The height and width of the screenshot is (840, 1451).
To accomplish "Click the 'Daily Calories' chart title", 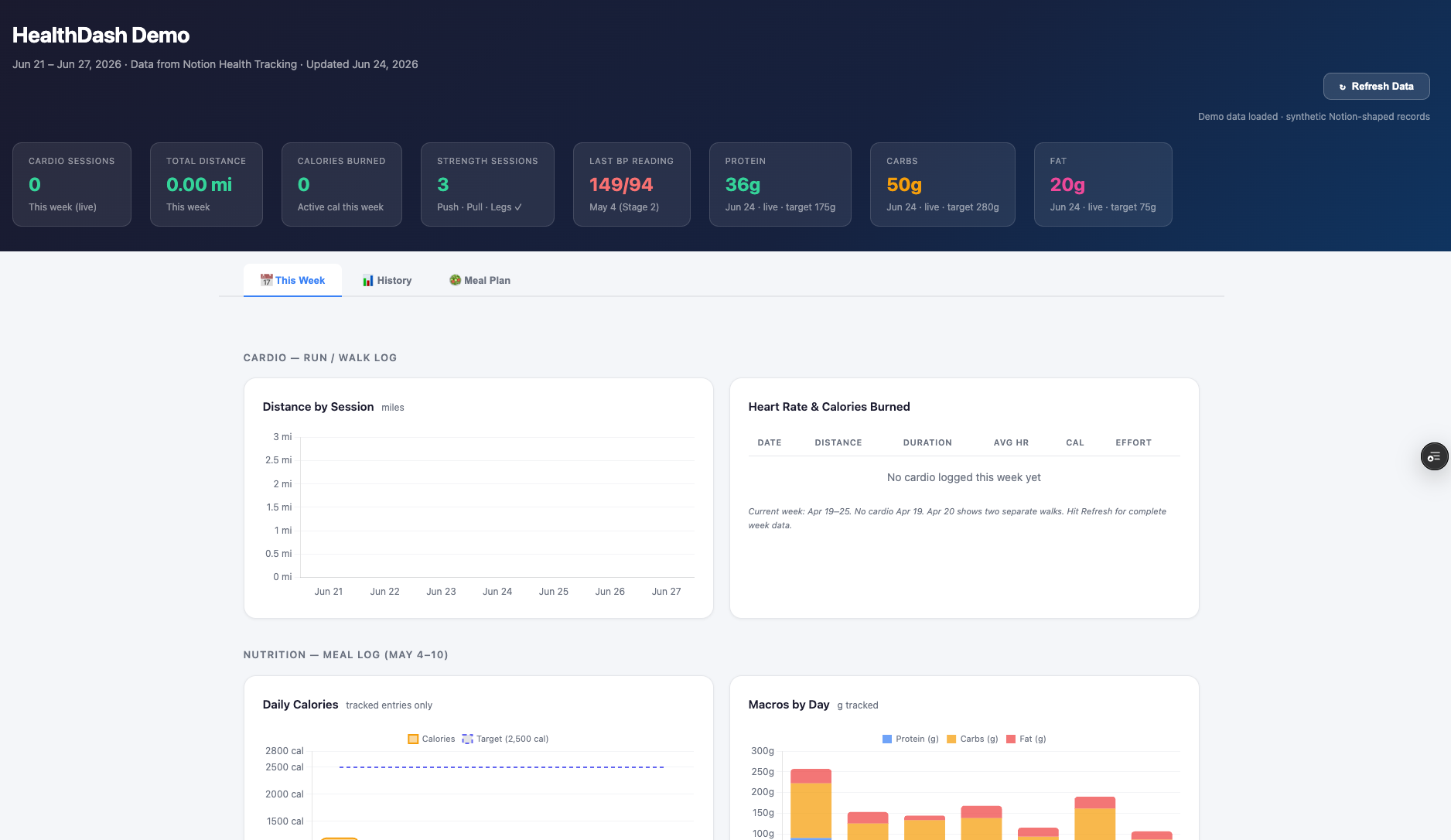I will (300, 705).
